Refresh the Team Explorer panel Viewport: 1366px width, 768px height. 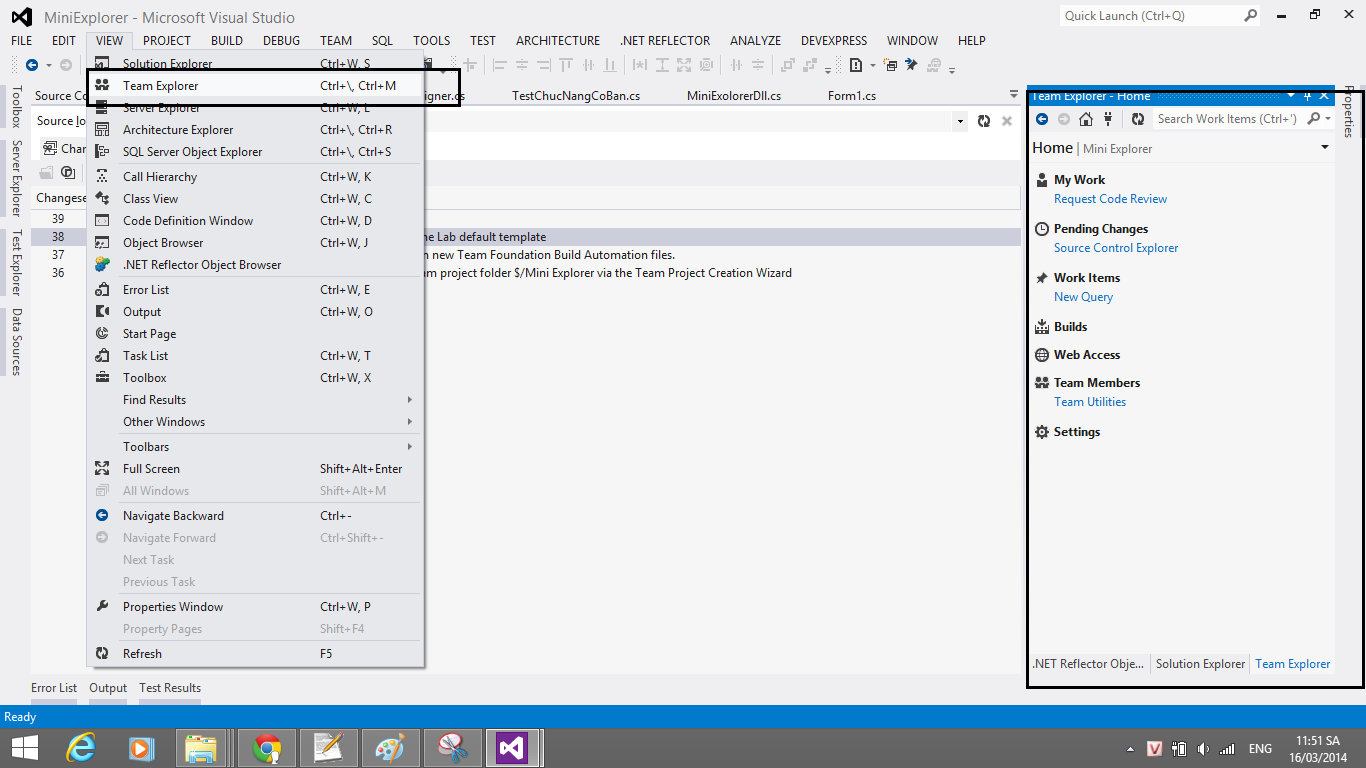pyautogui.click(x=1138, y=119)
